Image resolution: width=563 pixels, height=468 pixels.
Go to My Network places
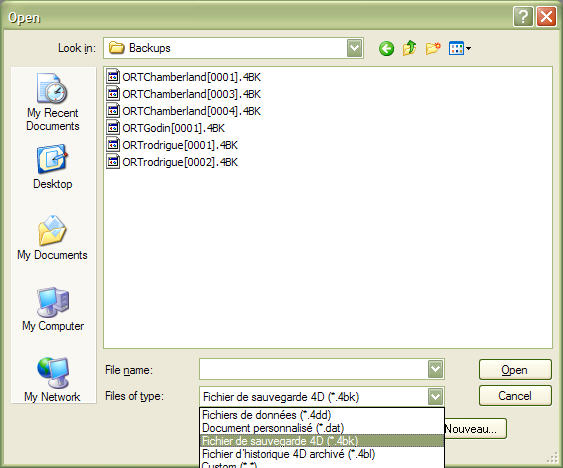coord(52,380)
